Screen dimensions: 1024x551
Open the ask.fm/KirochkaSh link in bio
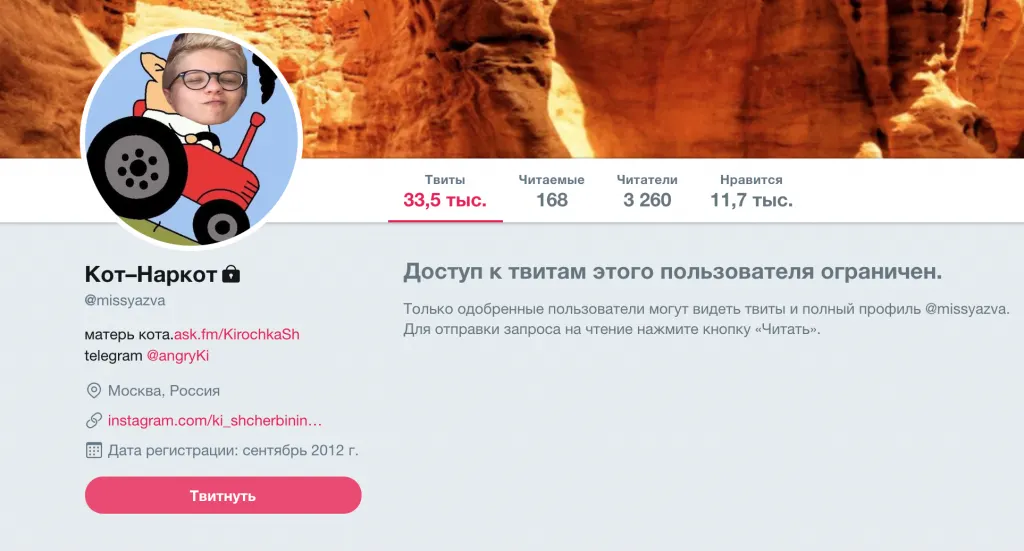click(236, 334)
